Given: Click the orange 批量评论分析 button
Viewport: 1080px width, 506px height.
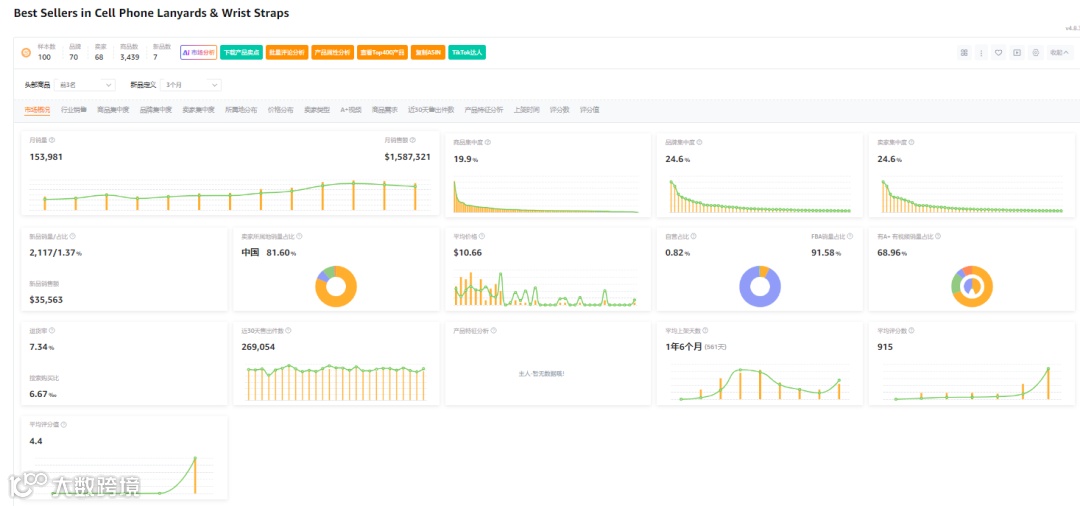Looking at the screenshot, I should [x=287, y=52].
